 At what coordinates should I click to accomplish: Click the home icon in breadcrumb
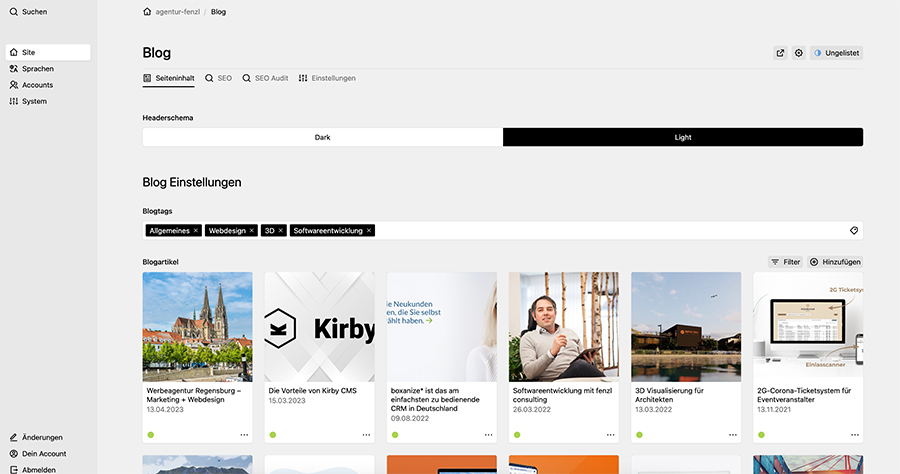click(147, 11)
